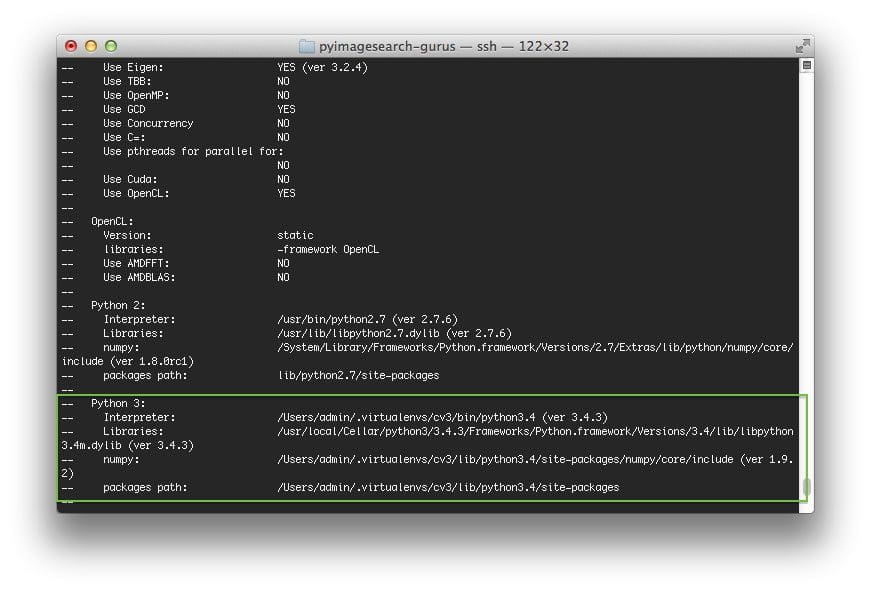Click the text '-framework OpenCL'
Viewport: 871px width, 592px height.
[x=328, y=249]
